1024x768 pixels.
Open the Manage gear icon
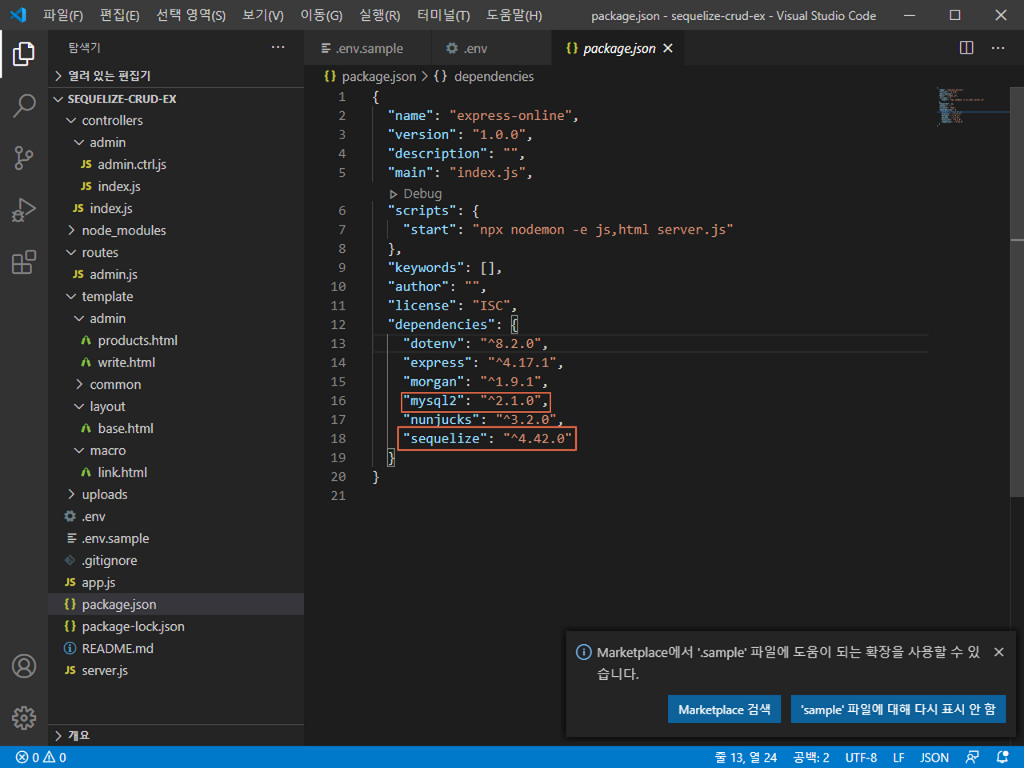coord(24,718)
